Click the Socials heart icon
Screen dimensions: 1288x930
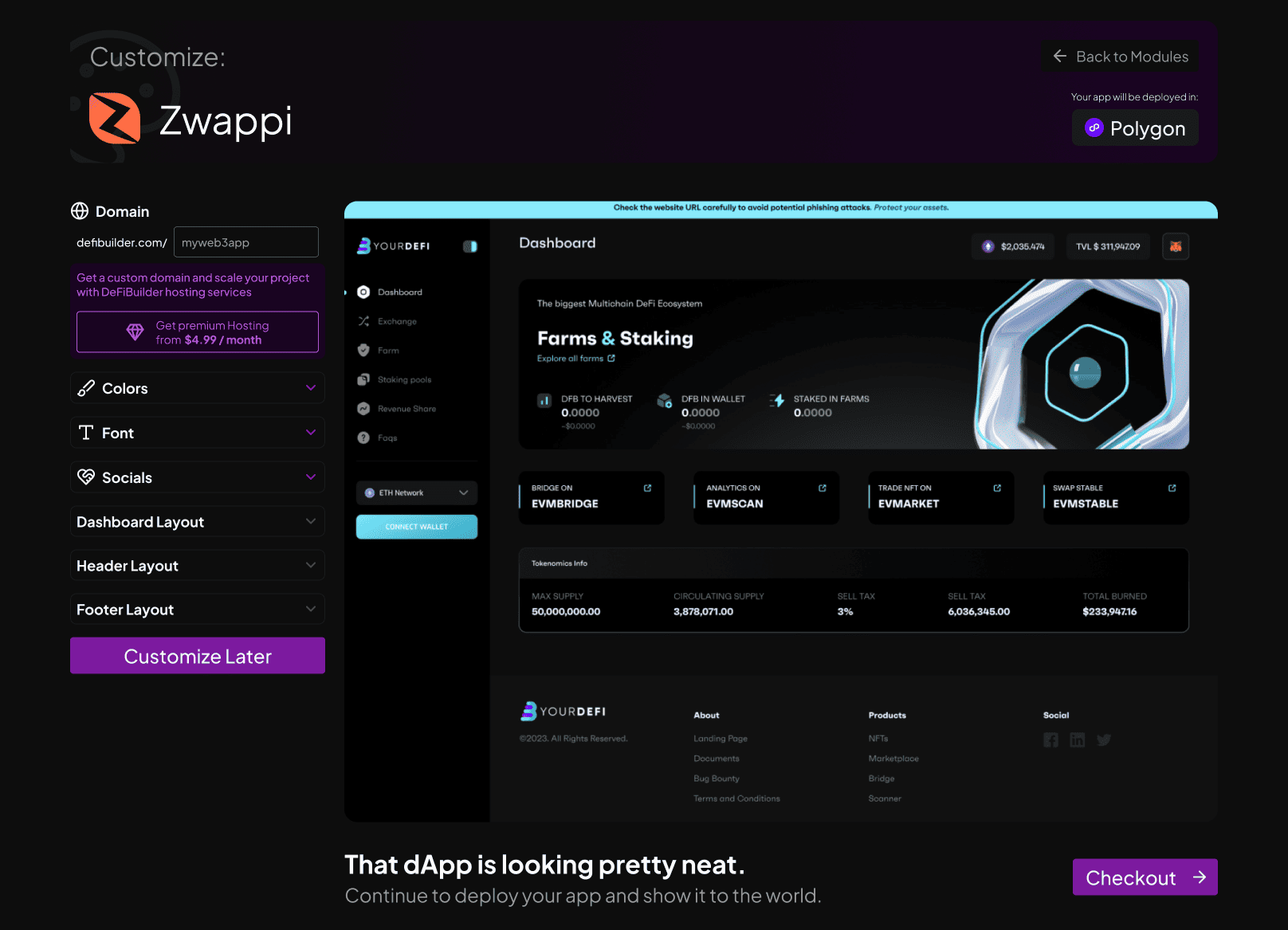pyautogui.click(x=86, y=477)
